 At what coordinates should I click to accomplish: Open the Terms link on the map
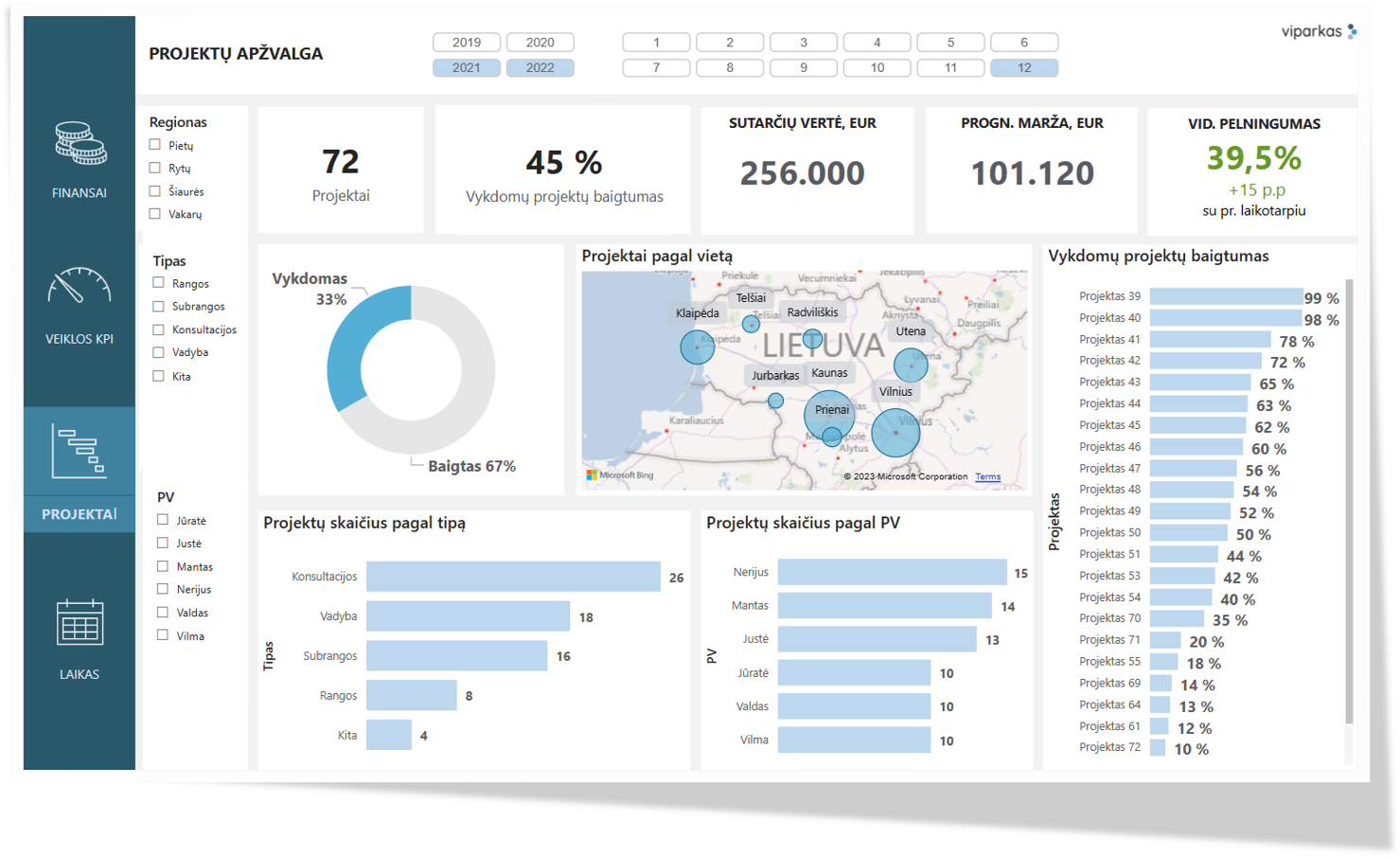(x=987, y=477)
